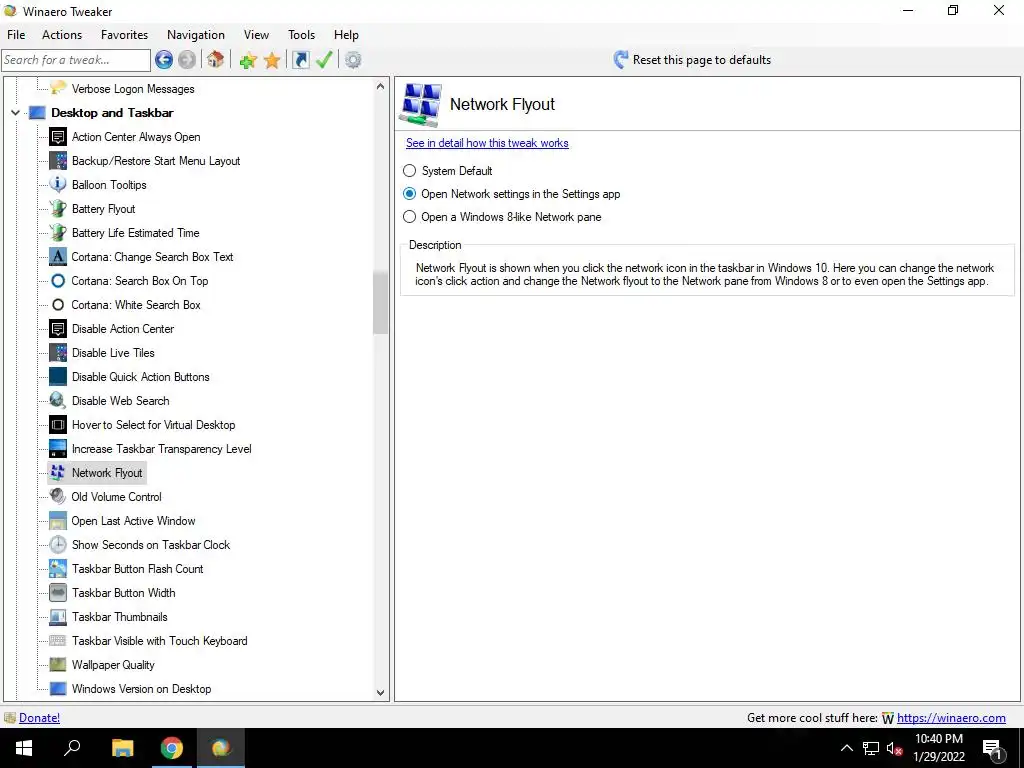Open the Help menu

click(346, 35)
